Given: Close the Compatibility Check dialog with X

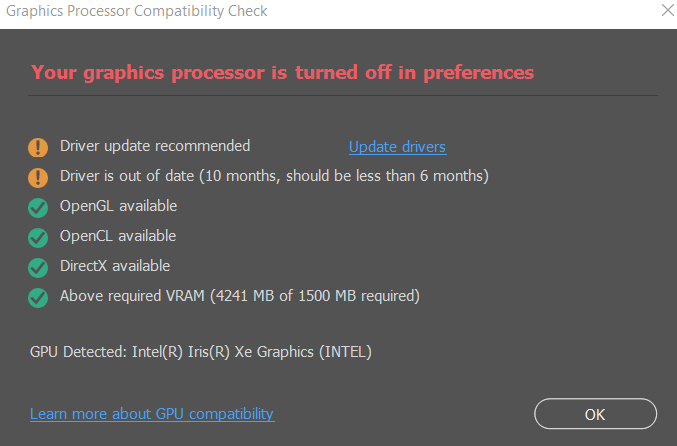Looking at the screenshot, I should click(x=666, y=11).
